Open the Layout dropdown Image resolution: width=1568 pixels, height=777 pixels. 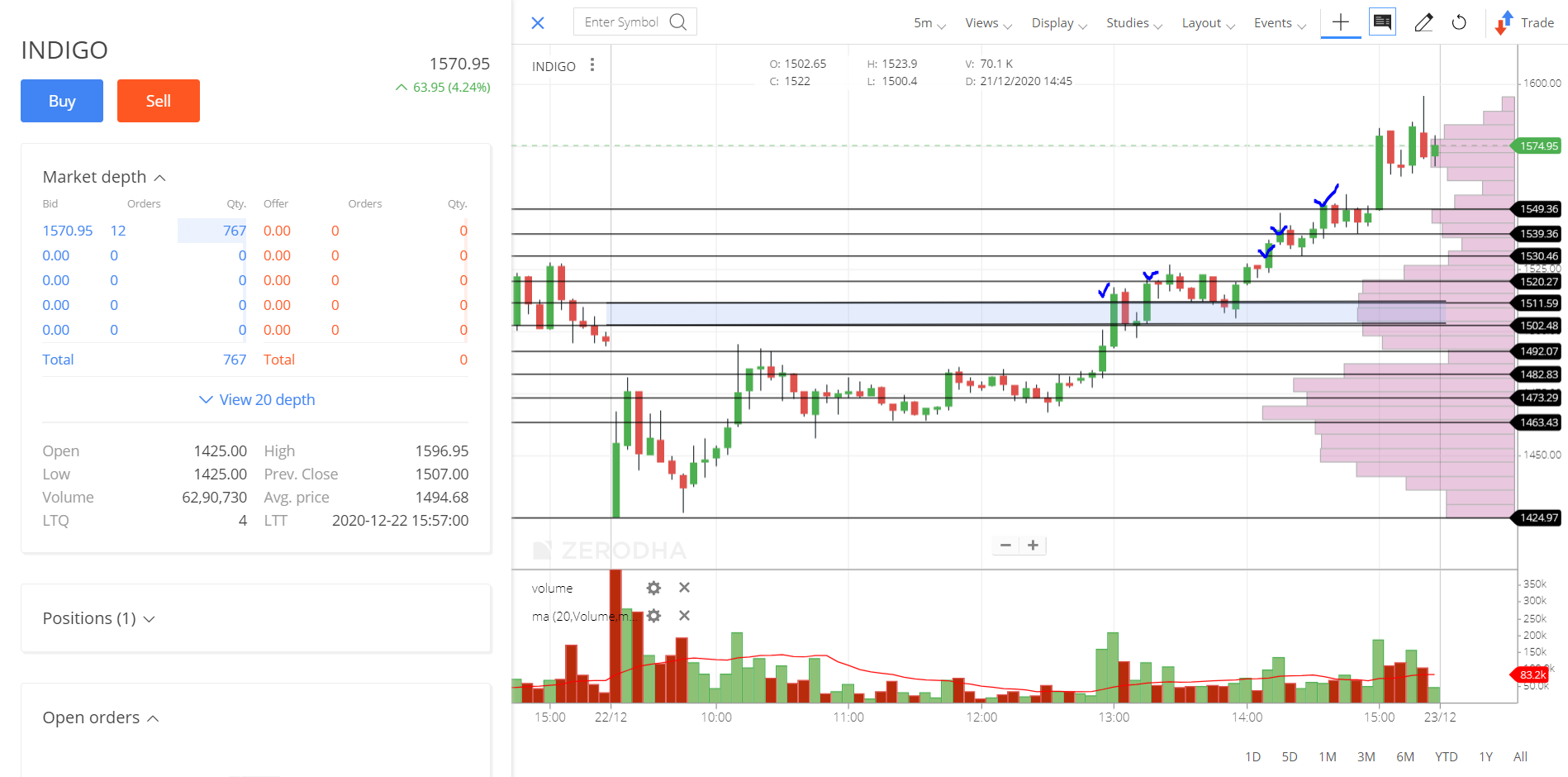[x=1208, y=23]
